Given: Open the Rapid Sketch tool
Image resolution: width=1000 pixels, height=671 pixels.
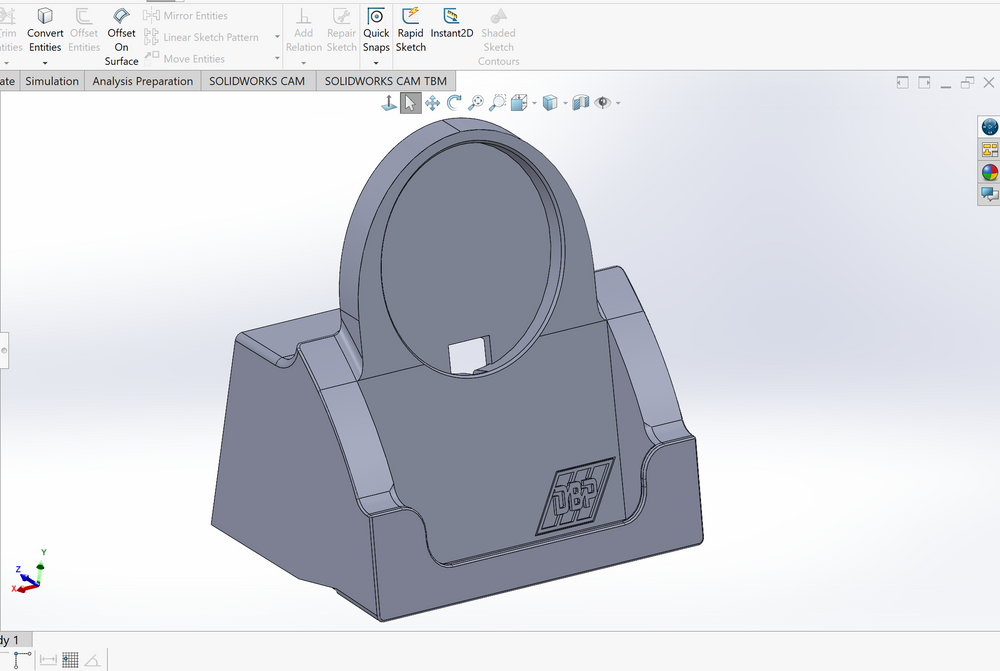Looking at the screenshot, I should 410,29.
